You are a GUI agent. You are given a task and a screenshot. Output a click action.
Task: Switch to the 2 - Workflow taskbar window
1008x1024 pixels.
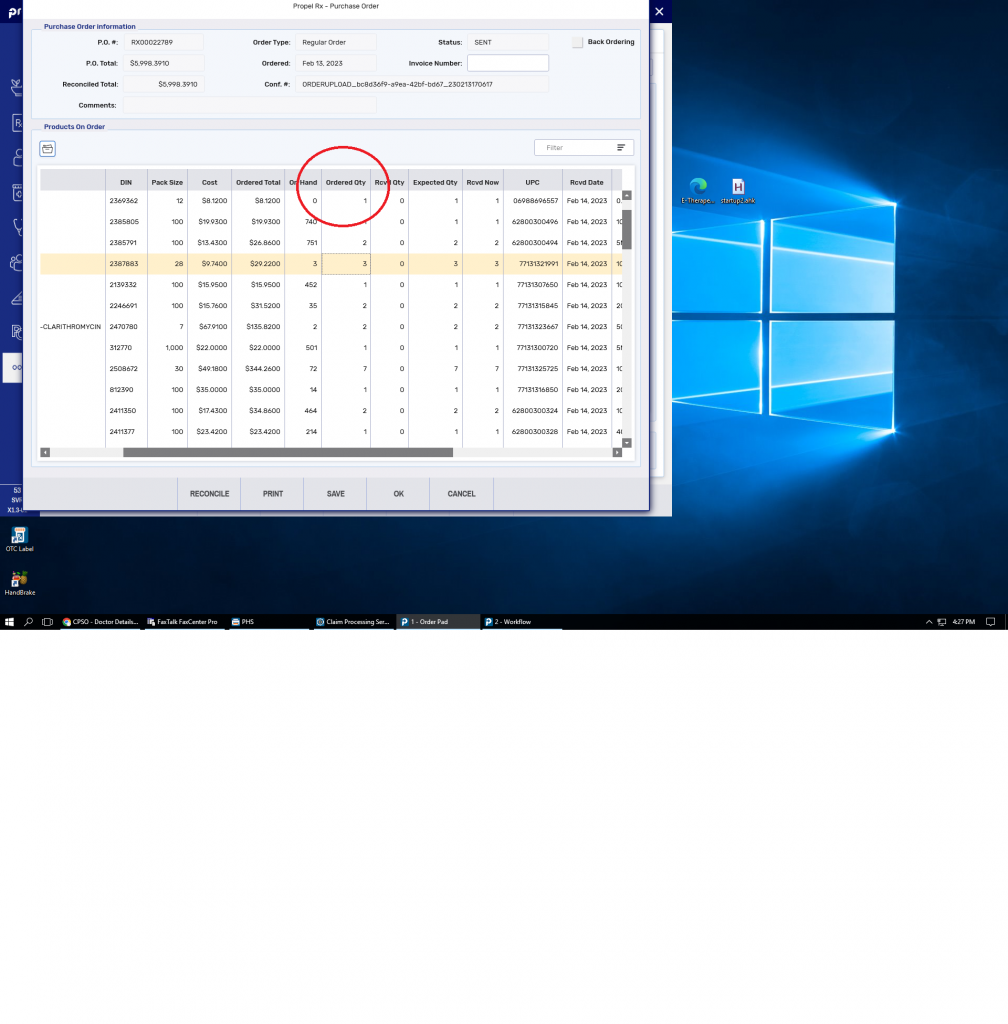pos(521,622)
